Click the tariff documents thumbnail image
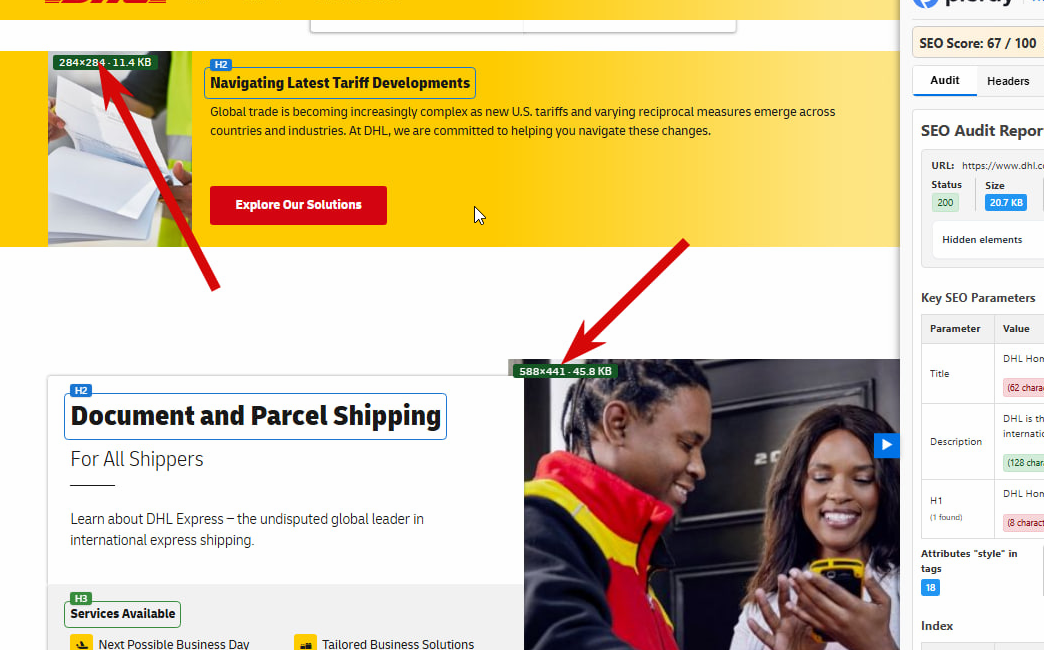 pos(120,149)
